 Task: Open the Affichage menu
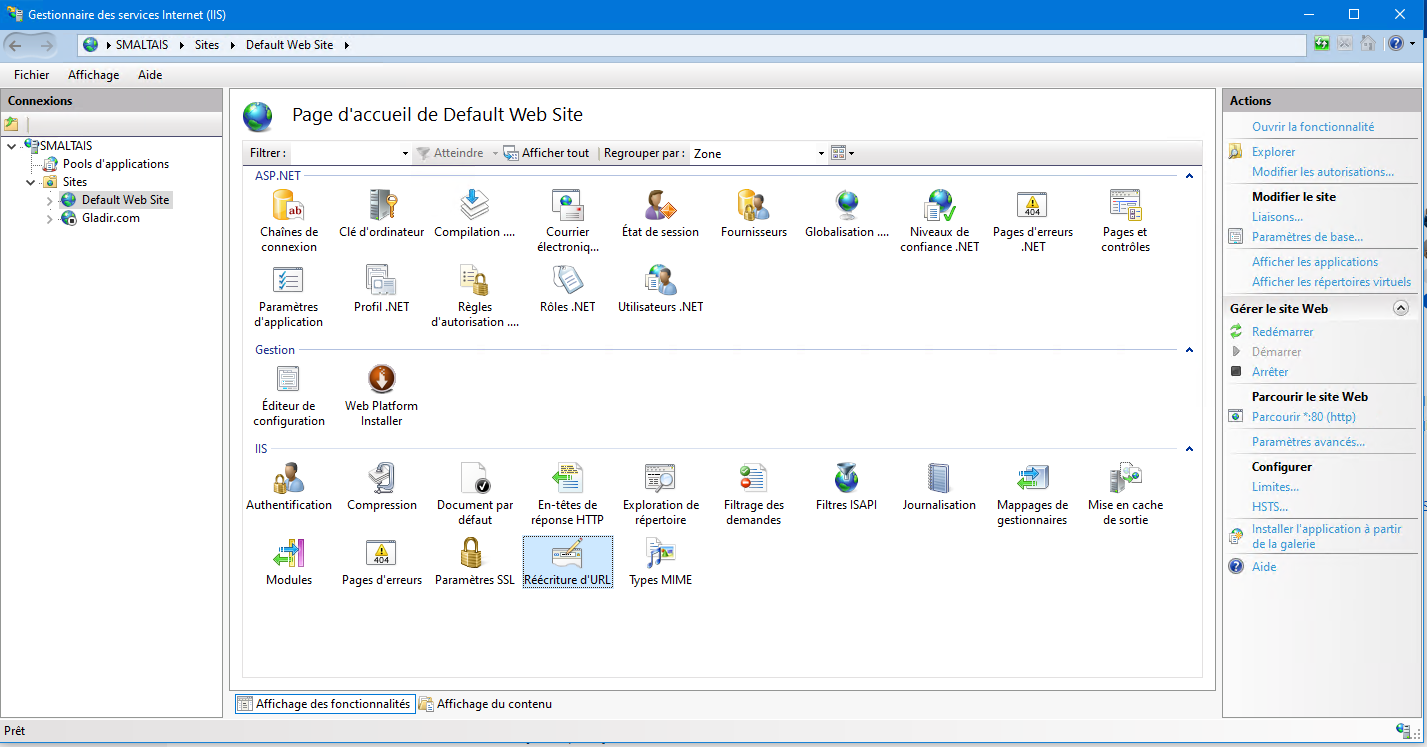coord(93,75)
